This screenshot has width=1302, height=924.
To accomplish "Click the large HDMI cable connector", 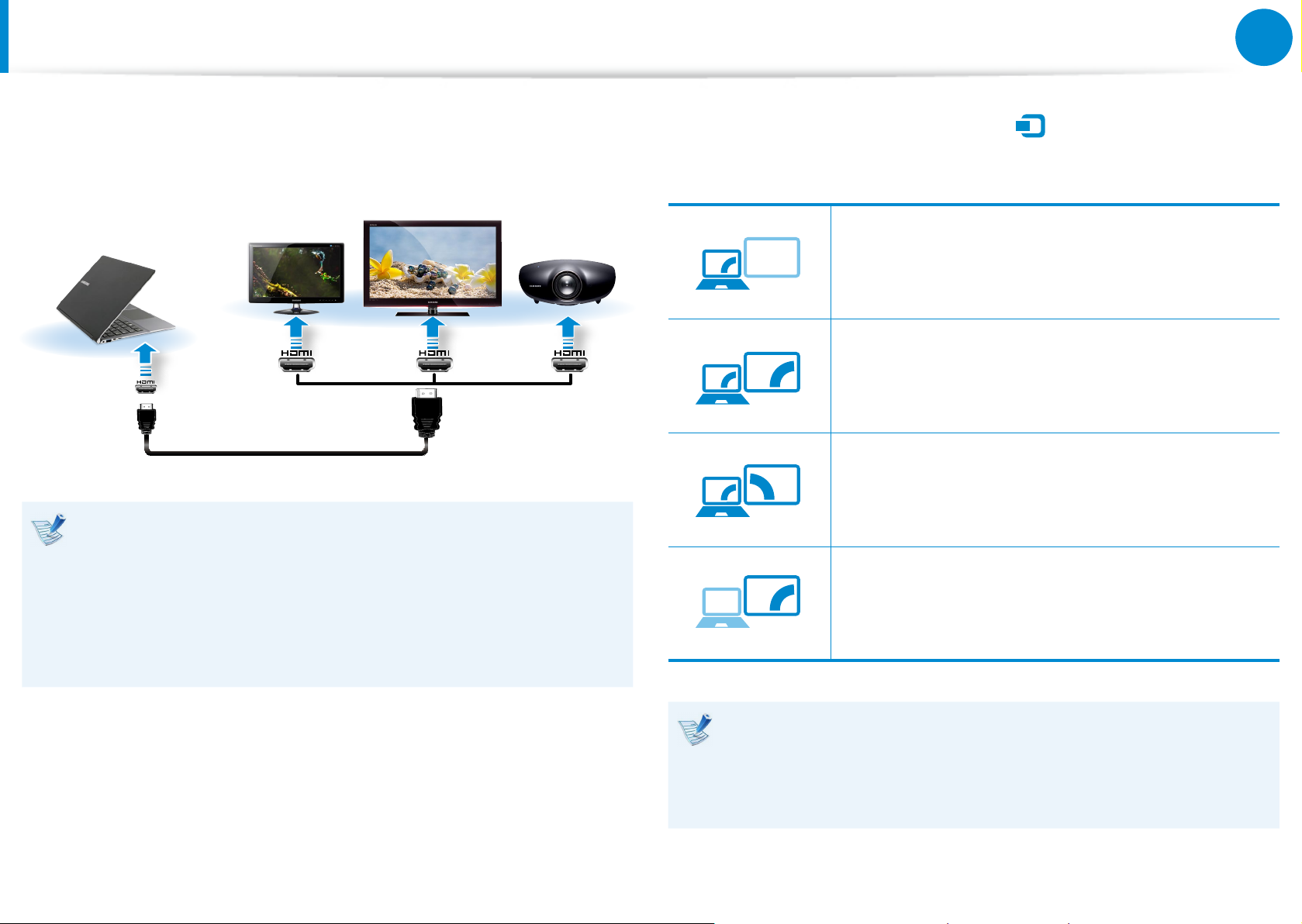I will tap(427, 414).
